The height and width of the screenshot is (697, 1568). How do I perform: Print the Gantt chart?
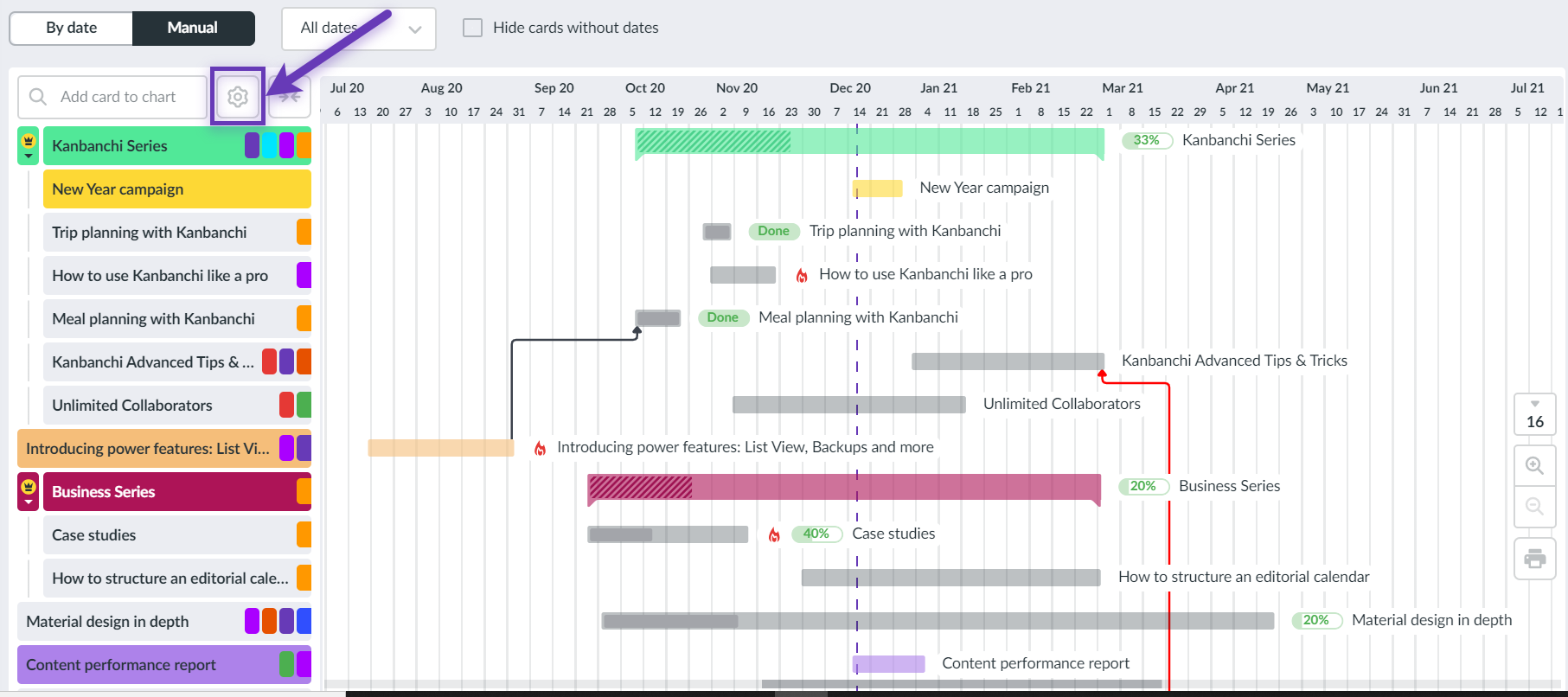point(1534,559)
